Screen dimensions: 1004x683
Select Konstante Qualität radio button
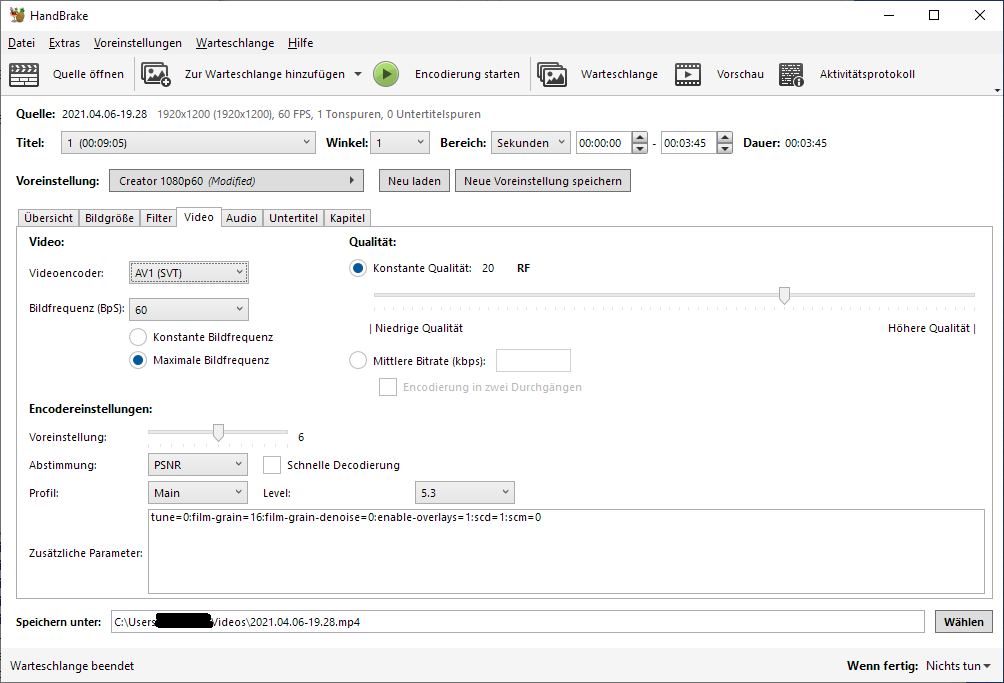coord(358,268)
